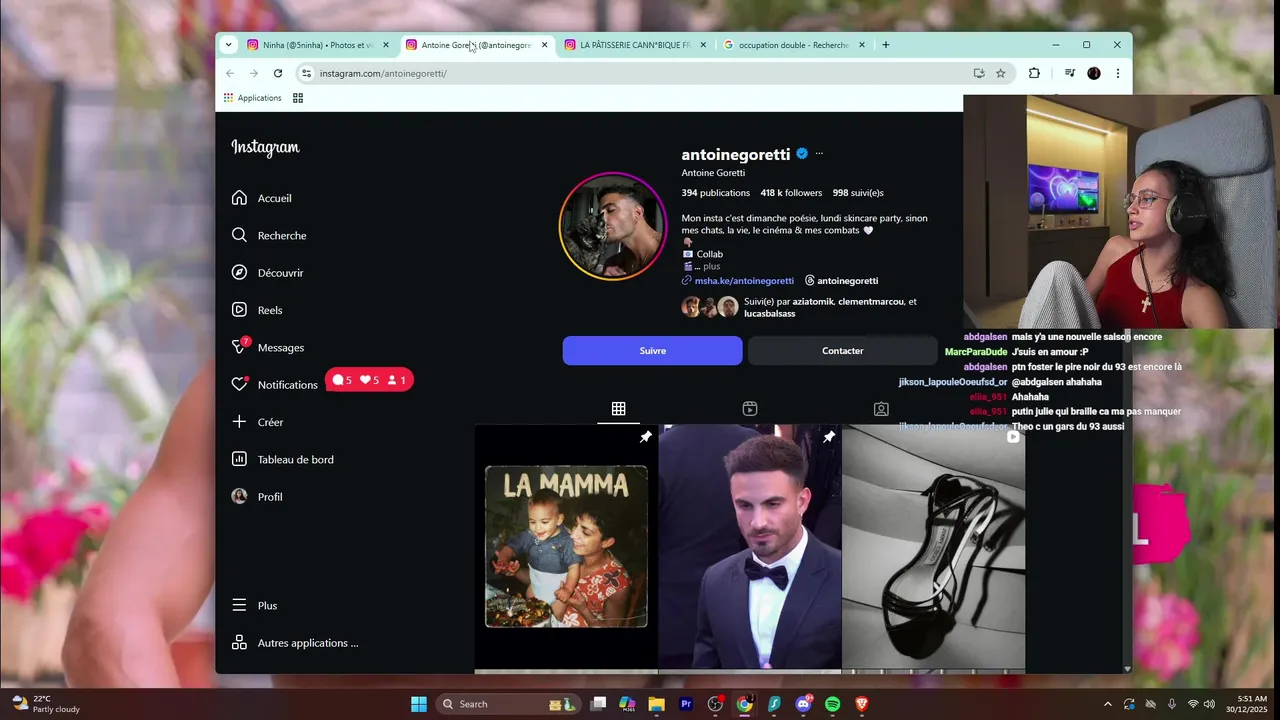Show hidden system tray icons
Screen dimensions: 1280x720
point(1107,704)
